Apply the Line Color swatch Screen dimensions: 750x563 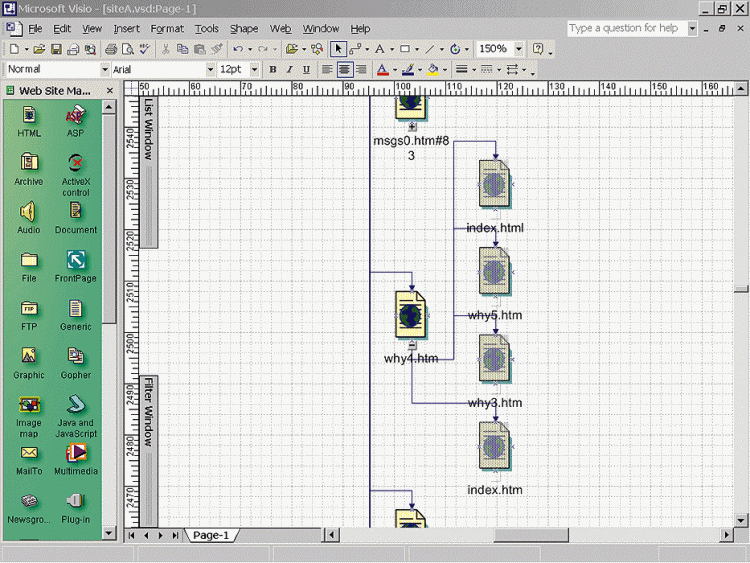[408, 70]
